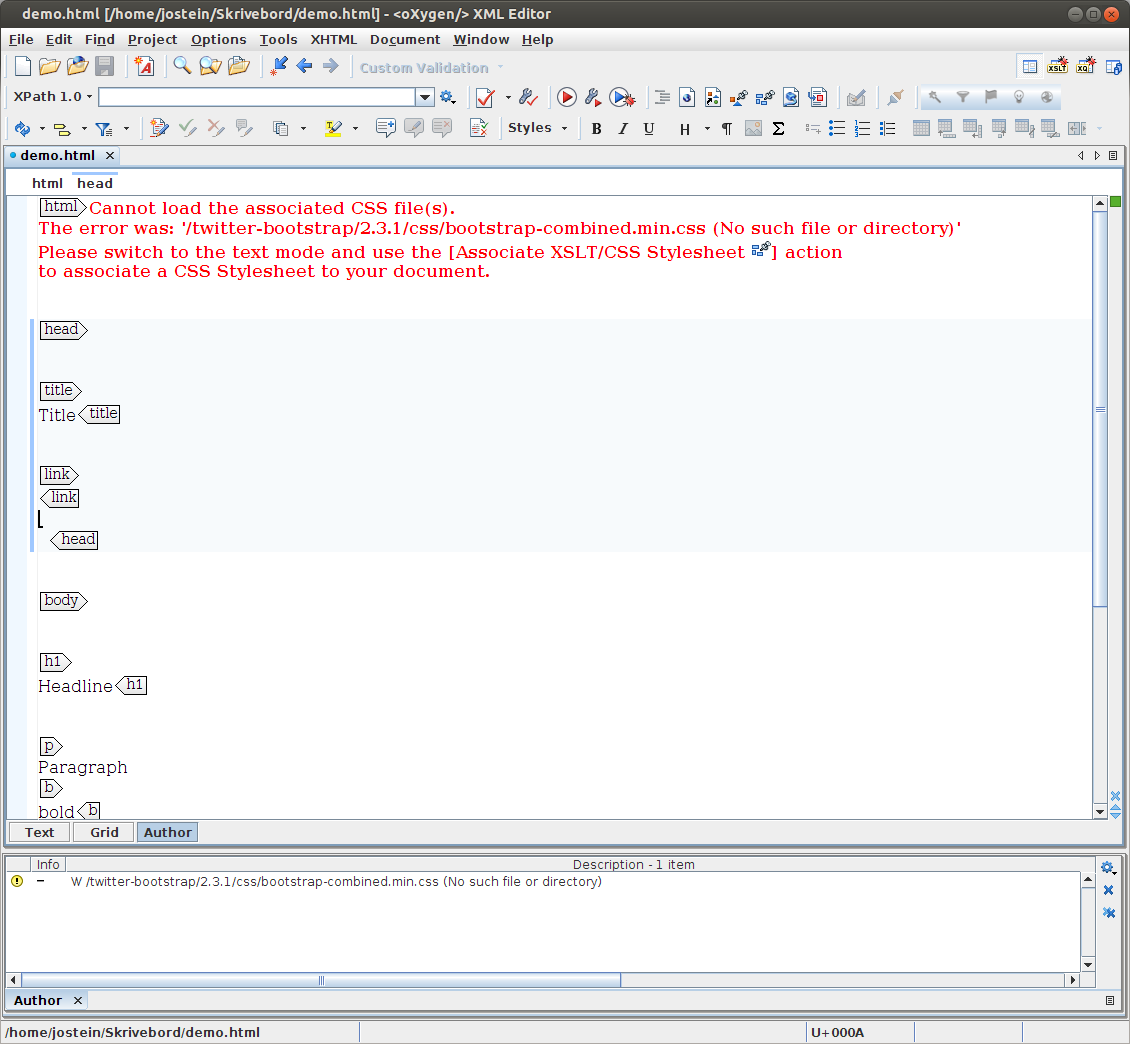Click the XPath expression input field
The height and width of the screenshot is (1044, 1130).
[x=256, y=97]
